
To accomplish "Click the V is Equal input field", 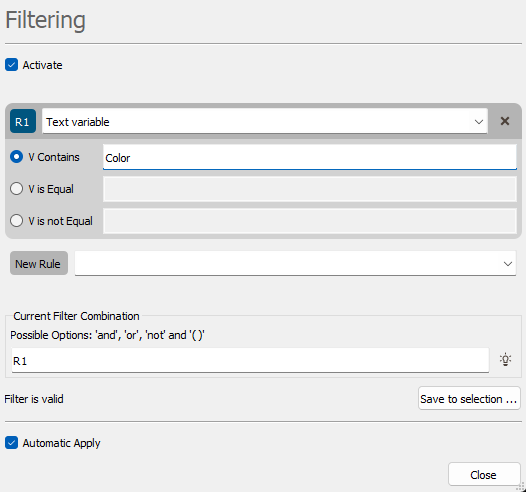I will (x=310, y=189).
